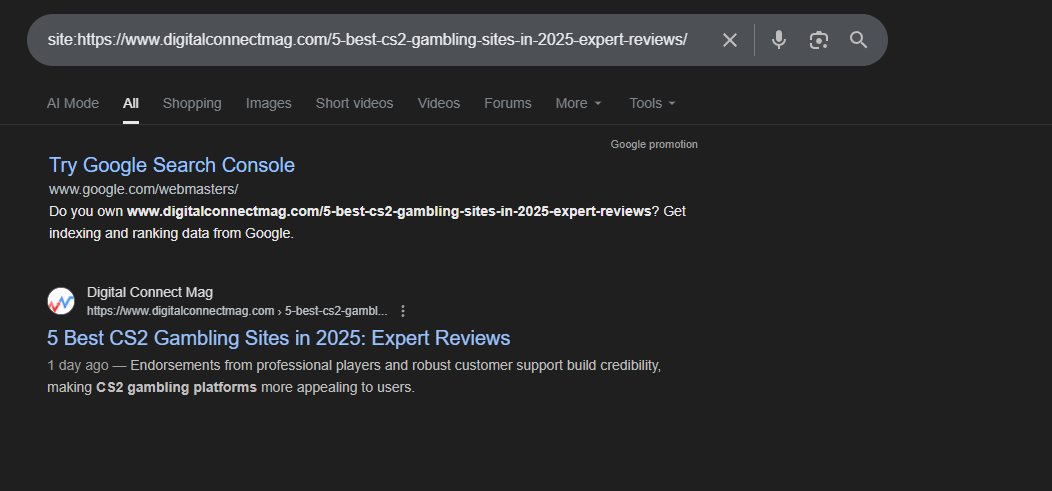Switch to the Images tab
1052x491 pixels.
(268, 103)
